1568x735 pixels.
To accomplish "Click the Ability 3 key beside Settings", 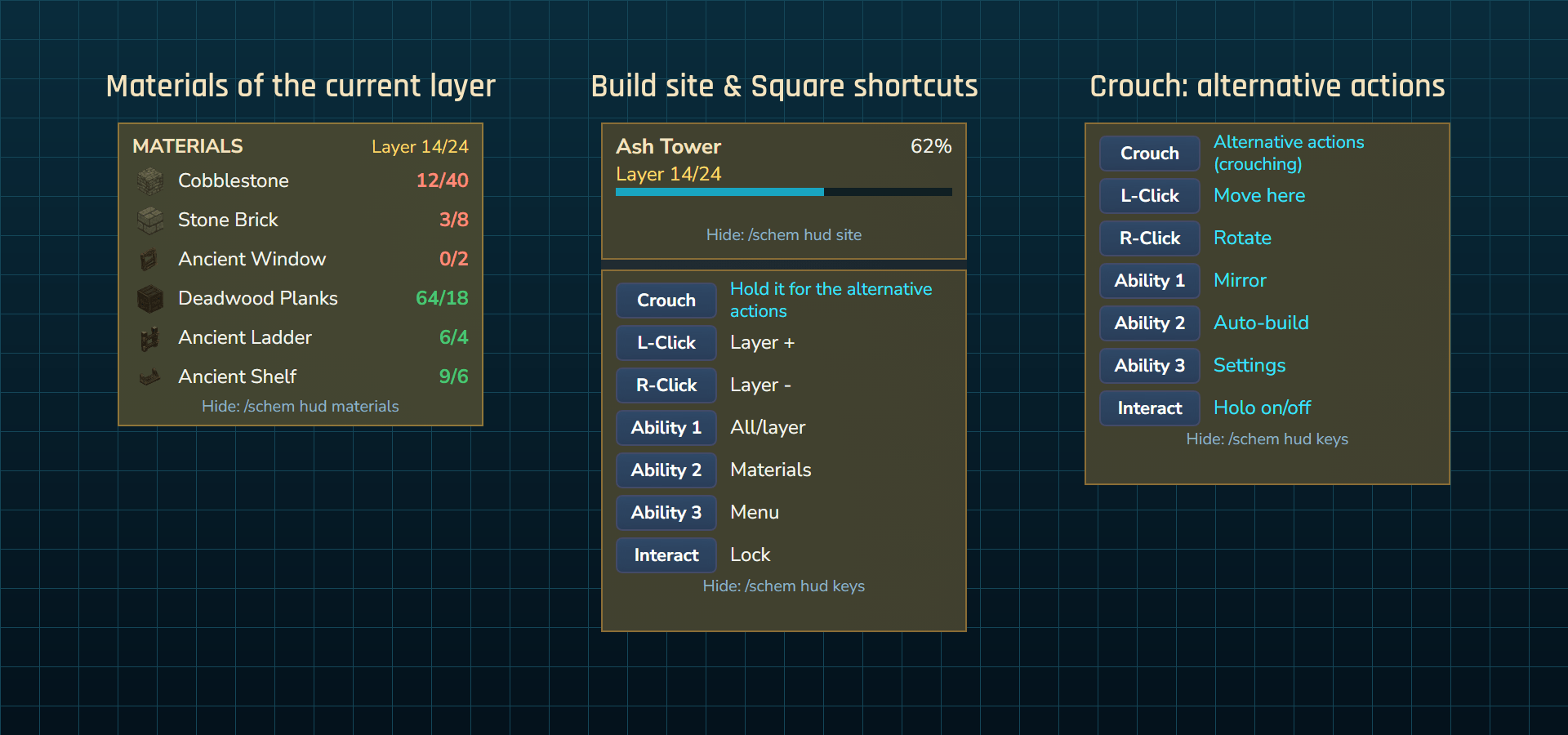I will coord(1150,365).
